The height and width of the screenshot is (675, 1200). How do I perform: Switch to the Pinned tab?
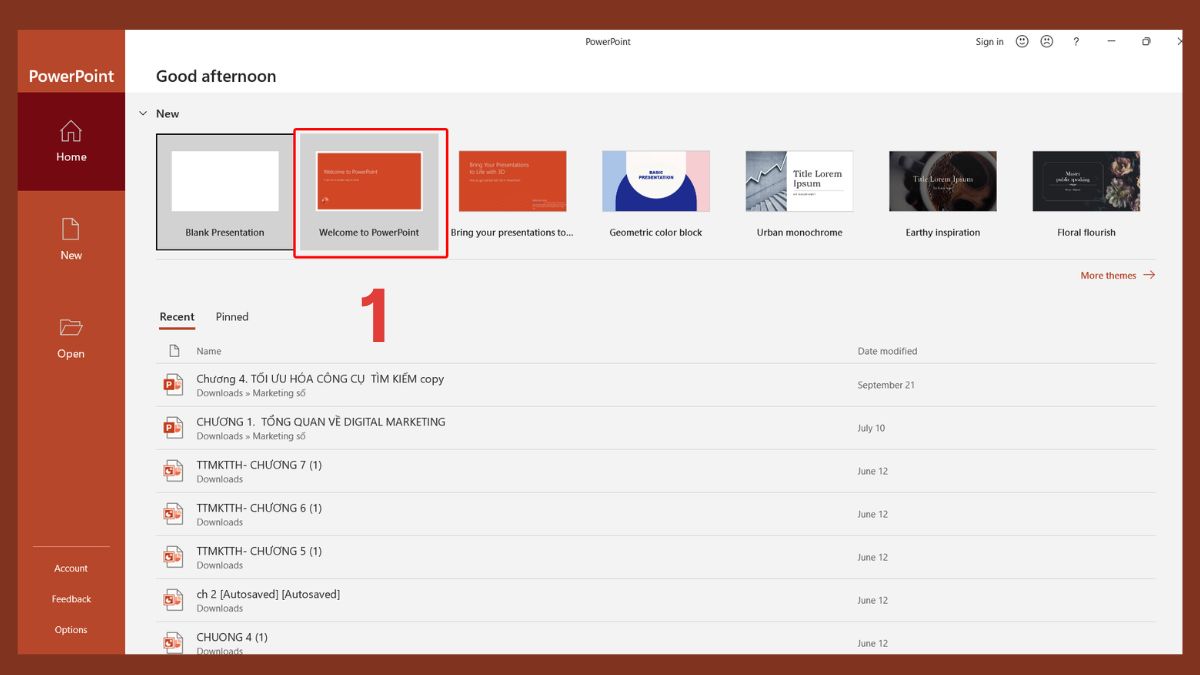tap(231, 317)
